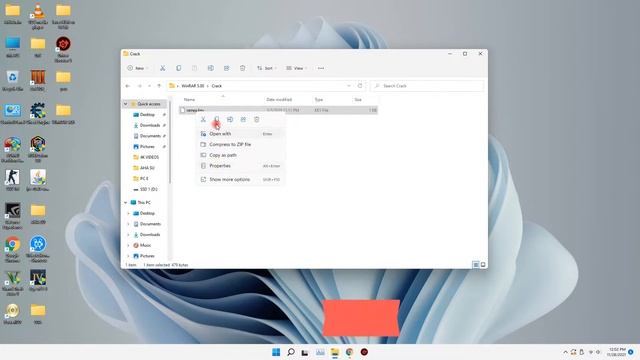Click the Counter-Strike desktop icon
The width and height of the screenshot is (640, 360).
12,180
